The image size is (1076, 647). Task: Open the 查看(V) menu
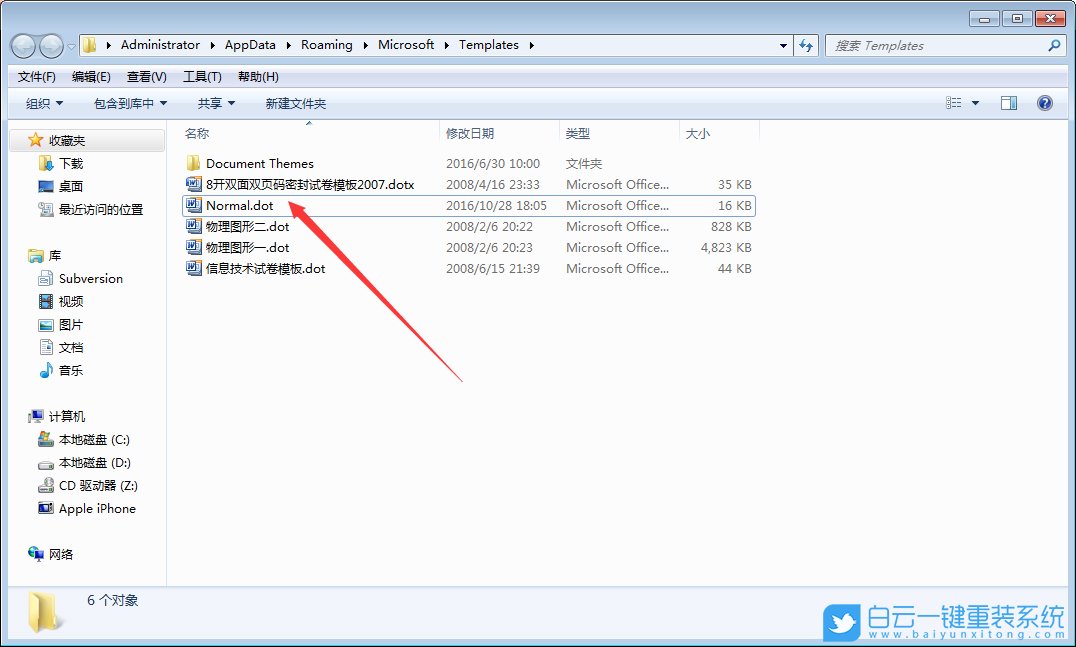(x=146, y=76)
